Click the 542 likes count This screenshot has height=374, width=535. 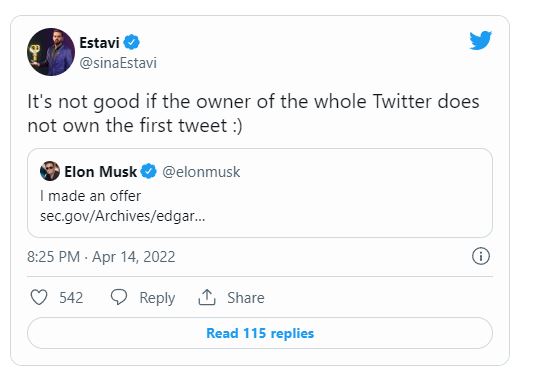[71, 298]
